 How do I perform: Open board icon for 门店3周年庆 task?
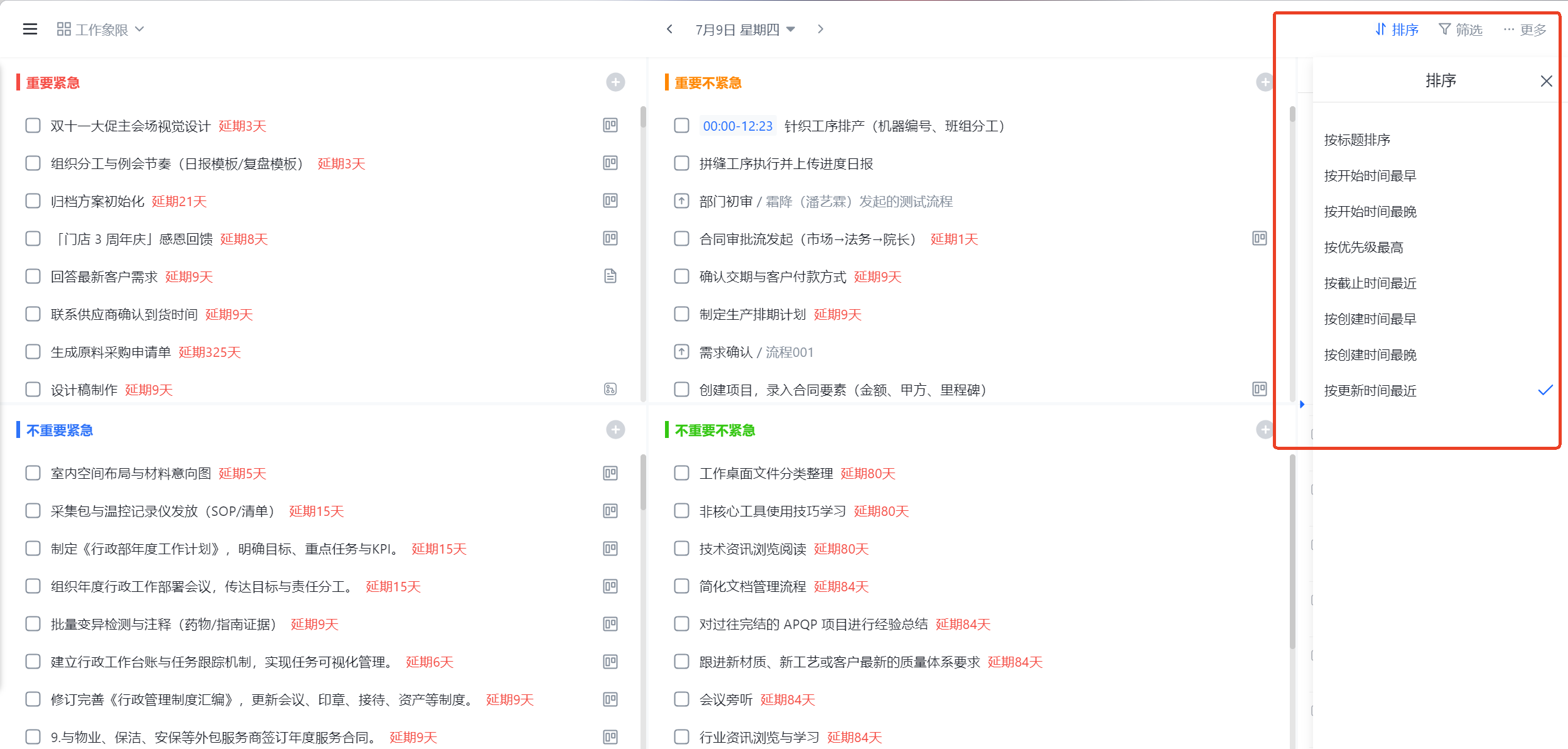[610, 239]
